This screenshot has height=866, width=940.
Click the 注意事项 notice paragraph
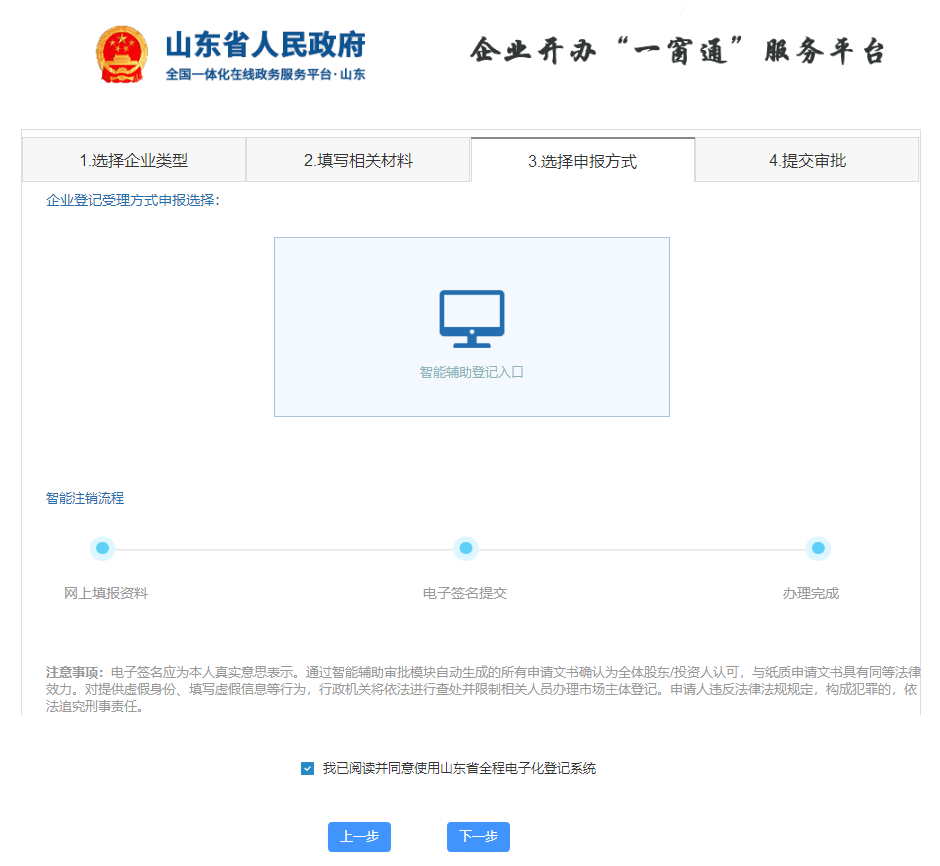click(482, 689)
